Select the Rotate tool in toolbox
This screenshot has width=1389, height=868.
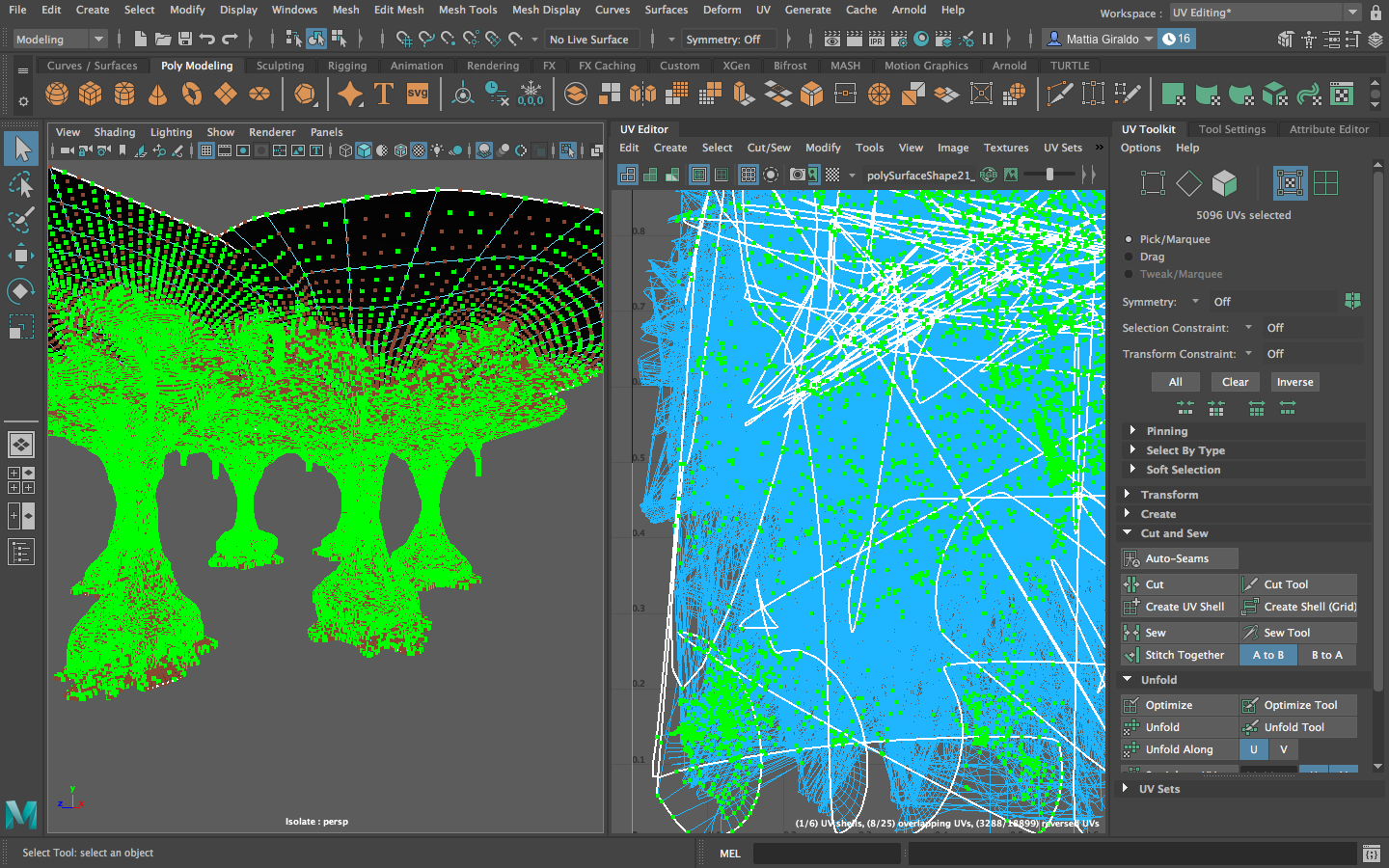pyautogui.click(x=21, y=290)
